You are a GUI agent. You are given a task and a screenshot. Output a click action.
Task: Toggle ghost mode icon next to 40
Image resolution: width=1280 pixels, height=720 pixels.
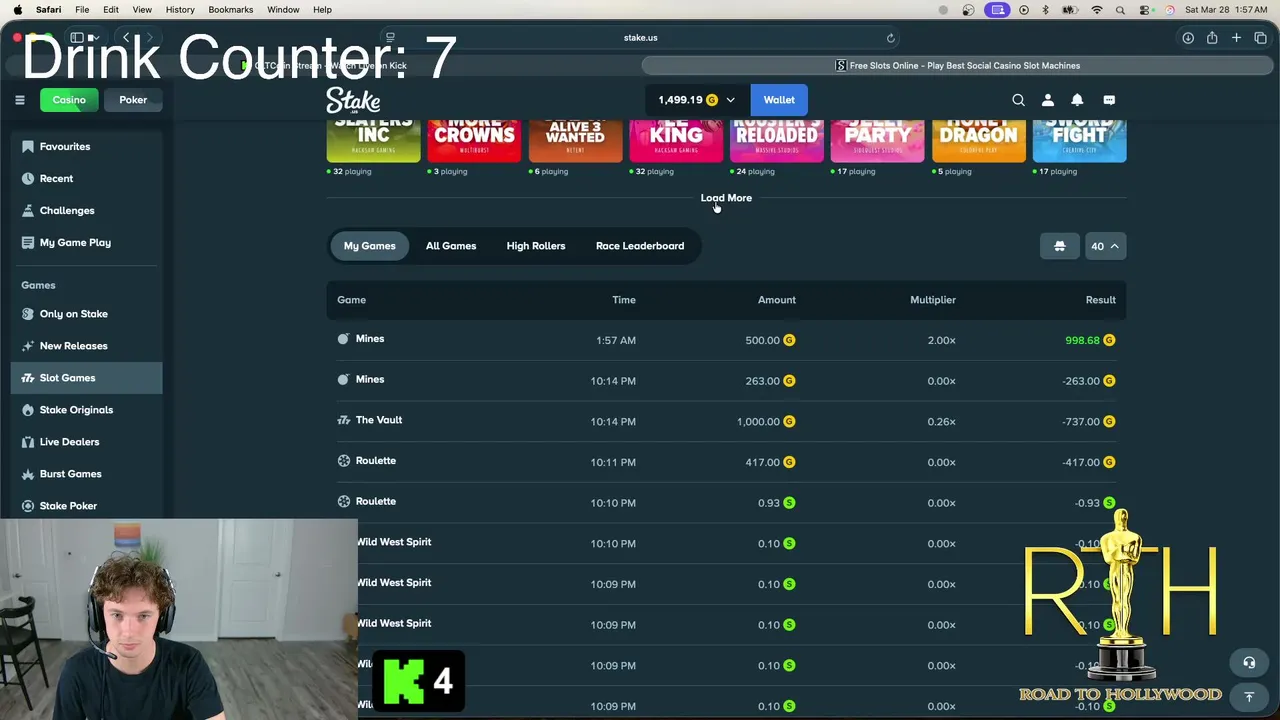1060,246
